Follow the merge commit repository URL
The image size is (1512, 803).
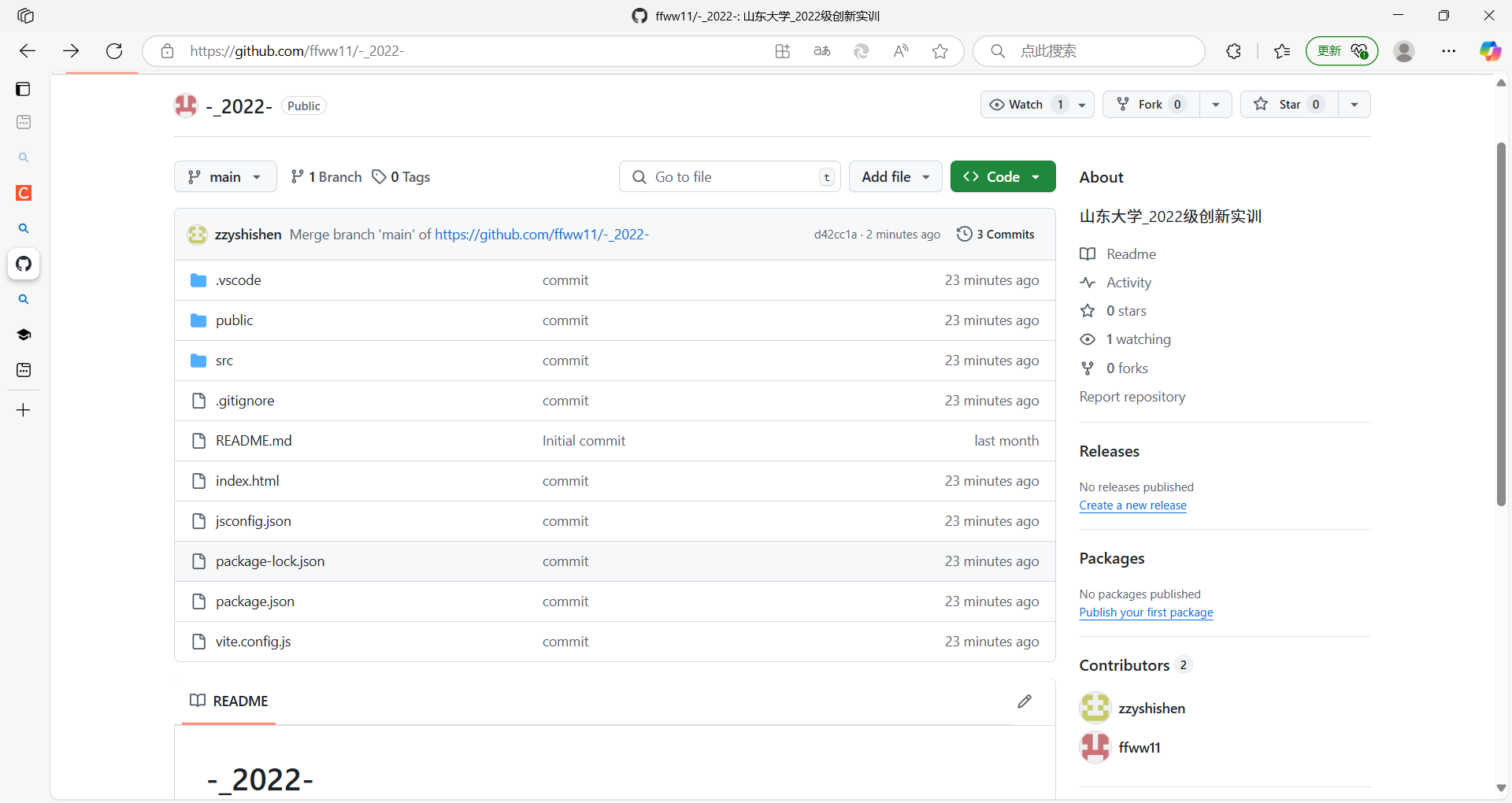[x=542, y=235]
